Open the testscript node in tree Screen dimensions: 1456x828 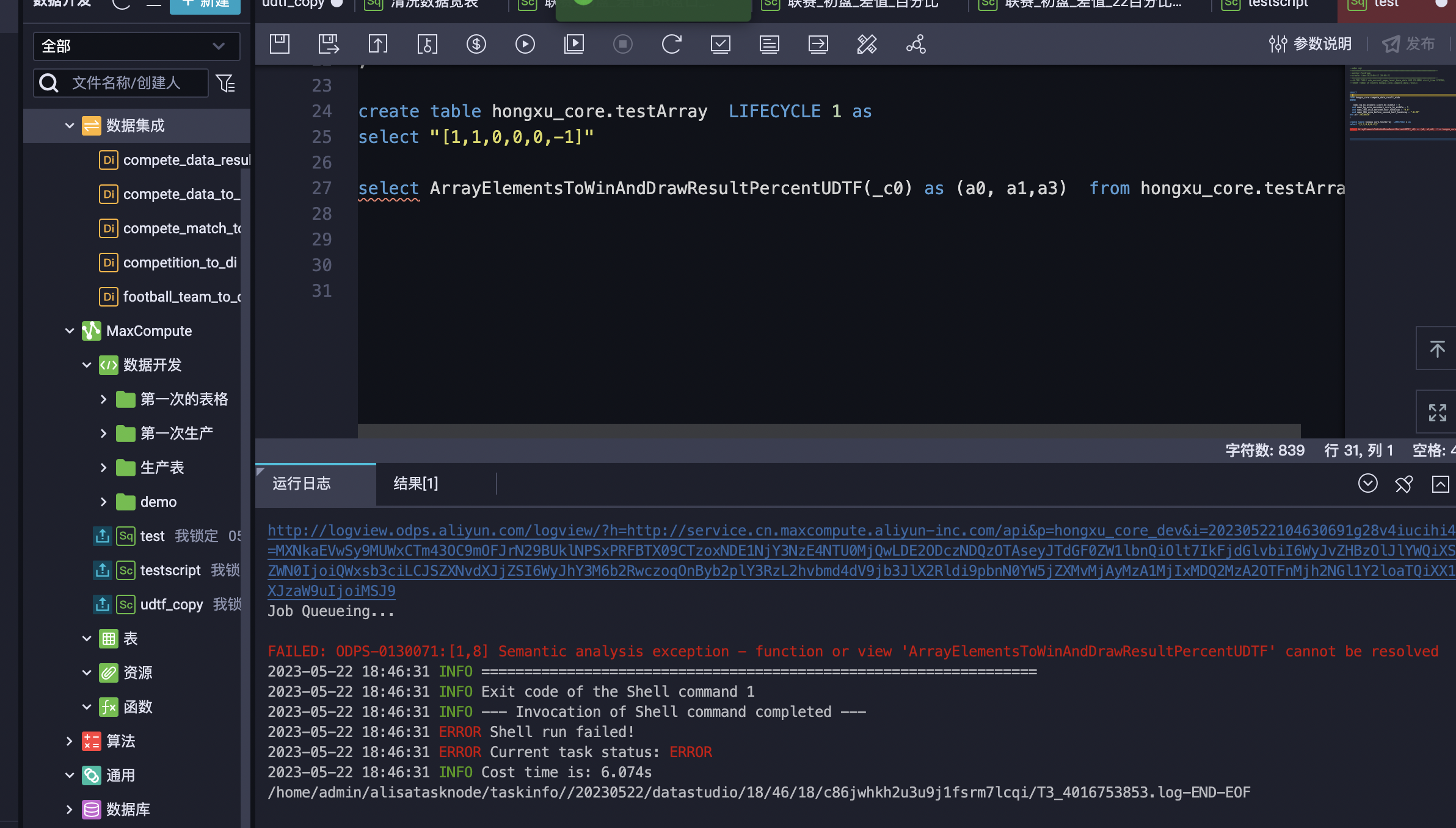coord(170,570)
